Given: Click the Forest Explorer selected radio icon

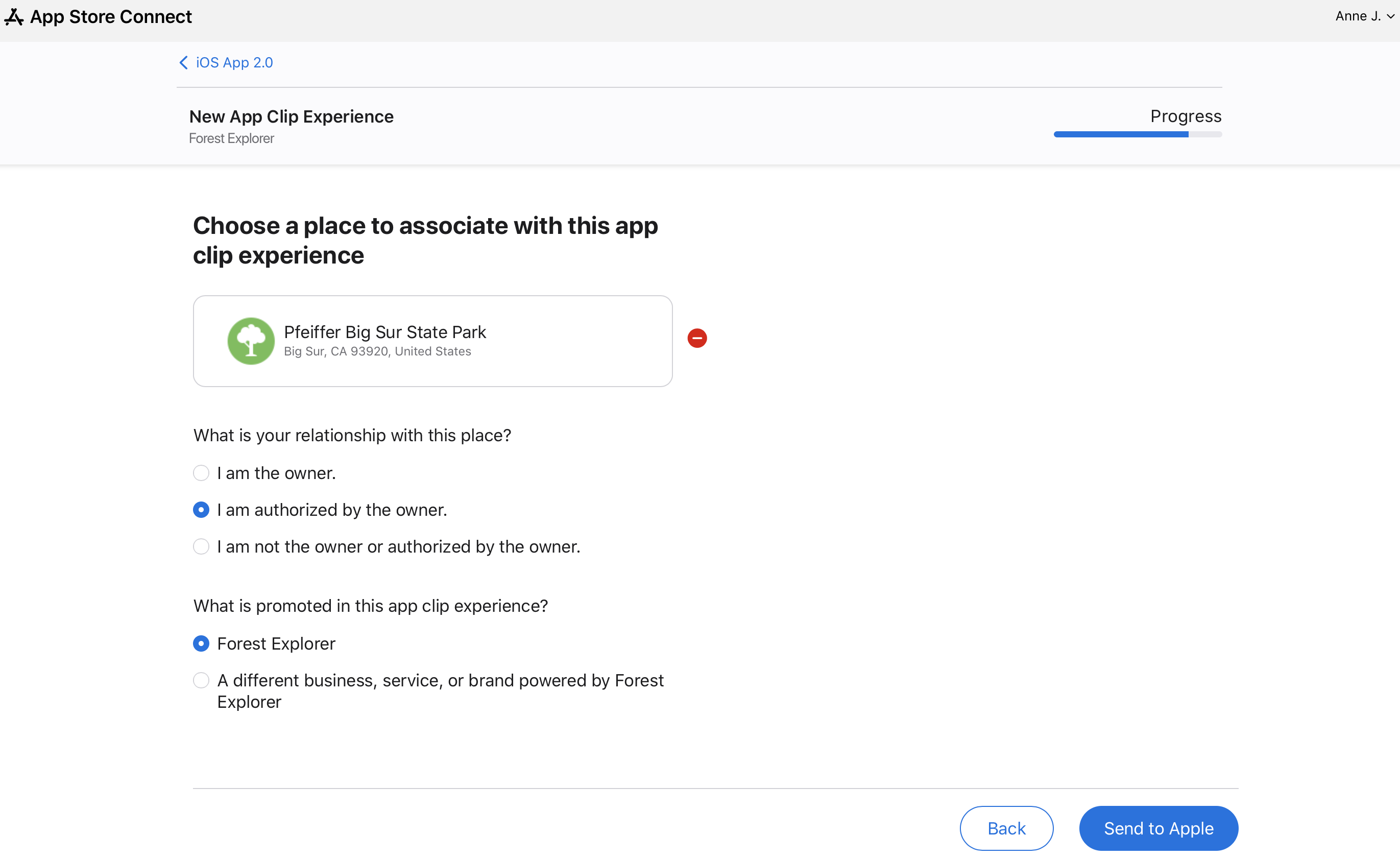Looking at the screenshot, I should (201, 643).
